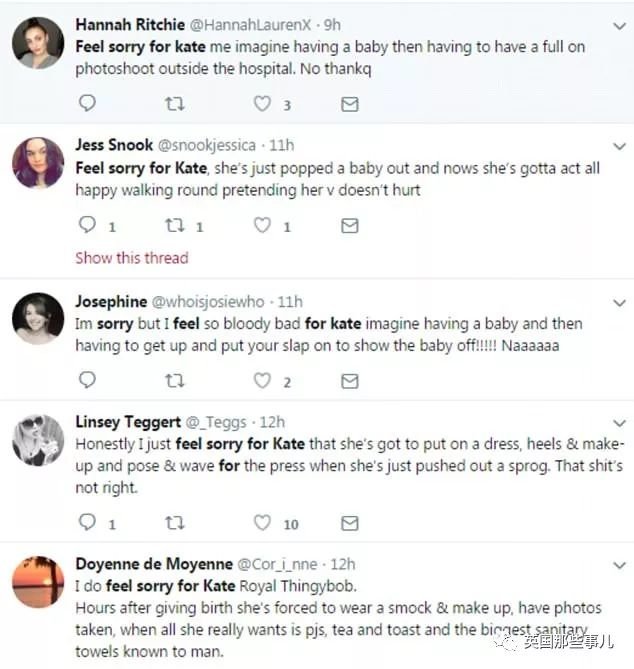Share Linsey Teggert's tweet via envelope icon
Screen dimensions: 634x669
click(x=349, y=522)
